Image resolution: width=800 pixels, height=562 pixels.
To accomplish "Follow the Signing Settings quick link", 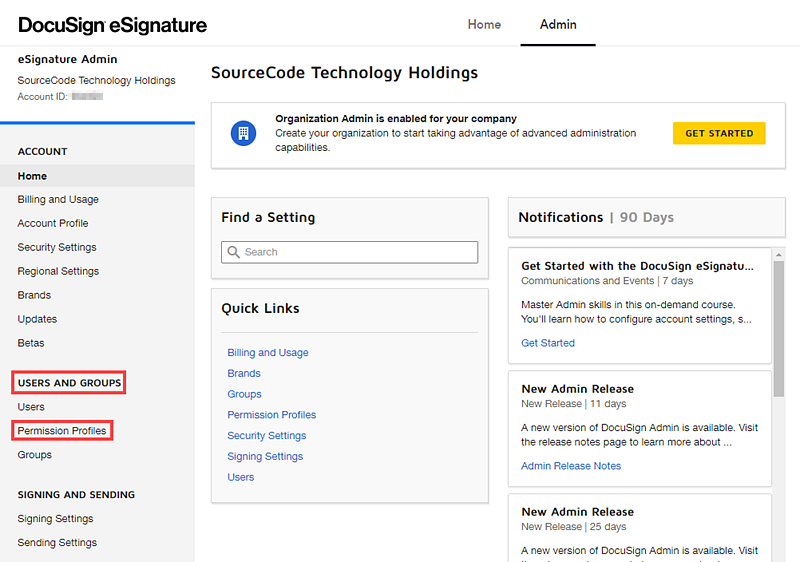I will [x=265, y=457].
